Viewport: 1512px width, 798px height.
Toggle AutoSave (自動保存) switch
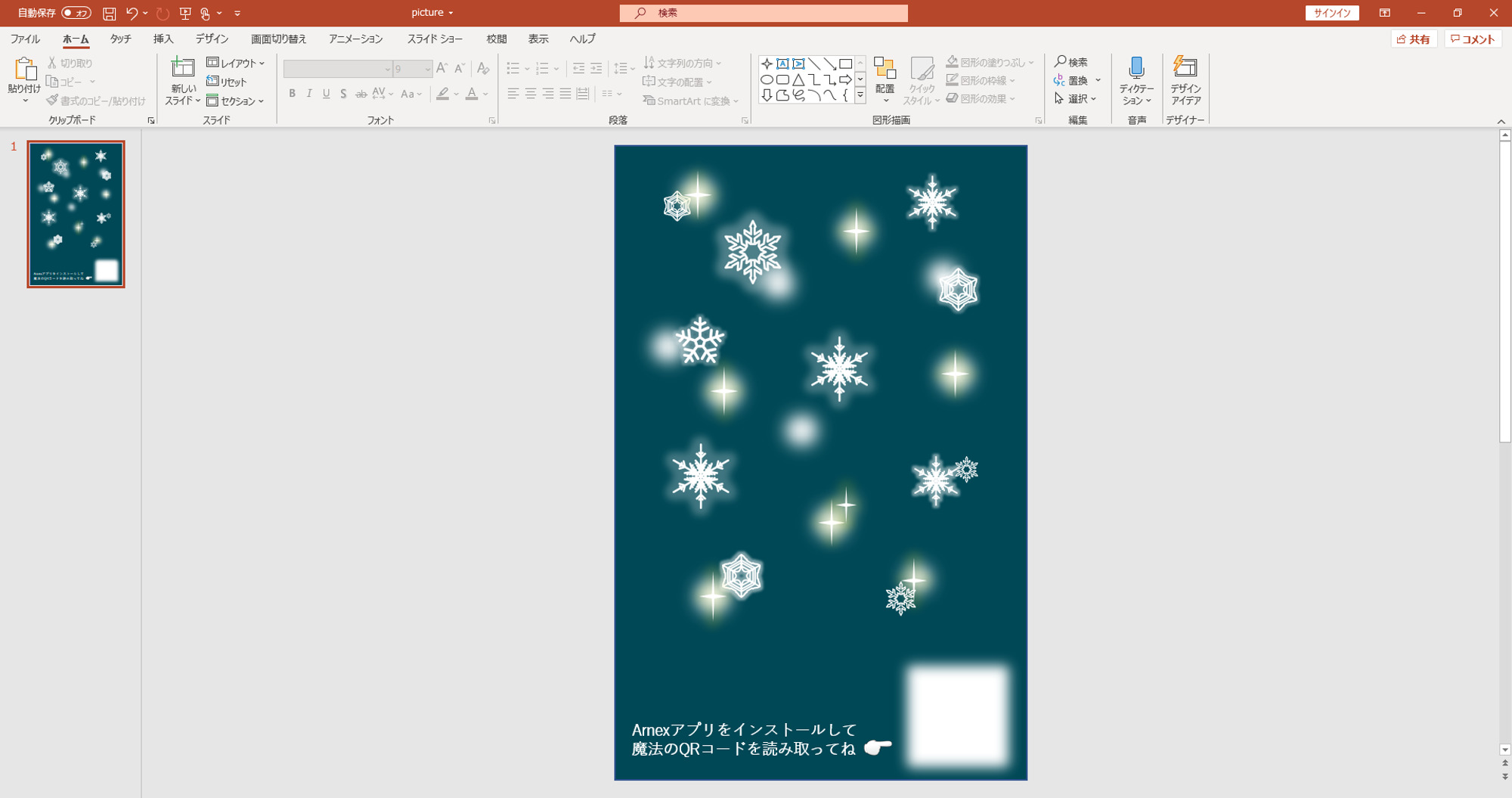[x=76, y=13]
